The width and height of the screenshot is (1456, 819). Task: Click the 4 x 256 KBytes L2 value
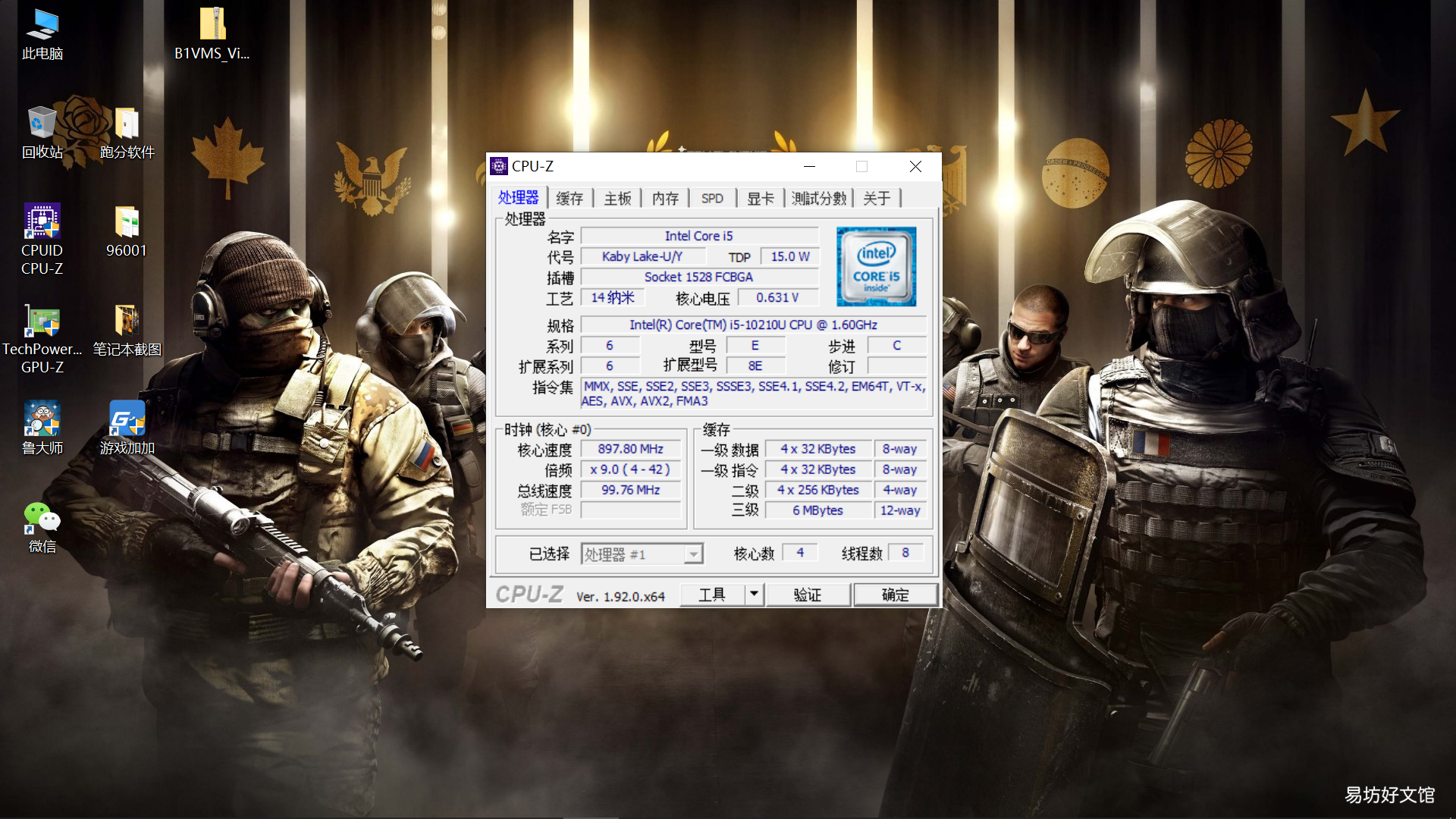pyautogui.click(x=817, y=490)
